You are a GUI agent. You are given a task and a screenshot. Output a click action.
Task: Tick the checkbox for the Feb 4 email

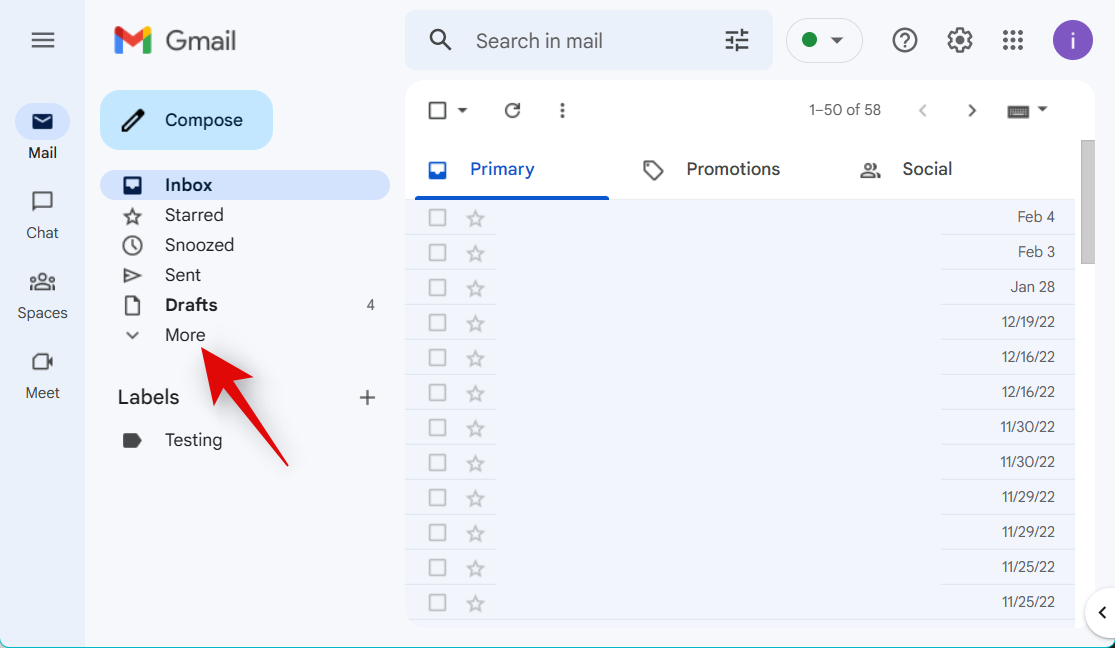(x=437, y=217)
